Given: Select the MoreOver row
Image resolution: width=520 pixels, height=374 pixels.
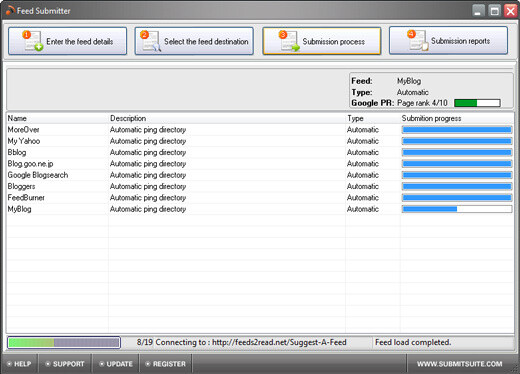Looking at the screenshot, I should 260,130.
